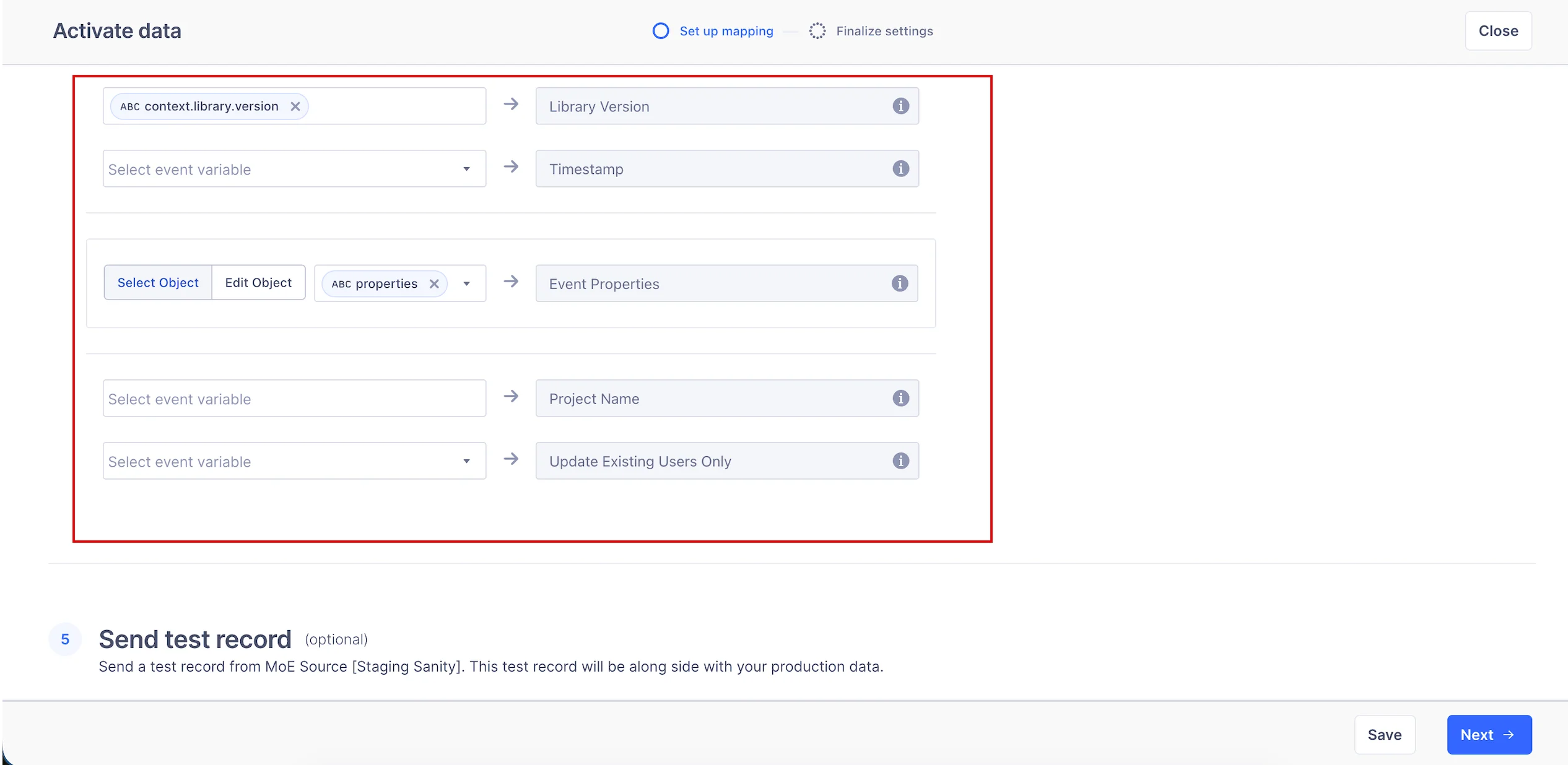
Task: Proceed with the Next button
Action: 1489,735
